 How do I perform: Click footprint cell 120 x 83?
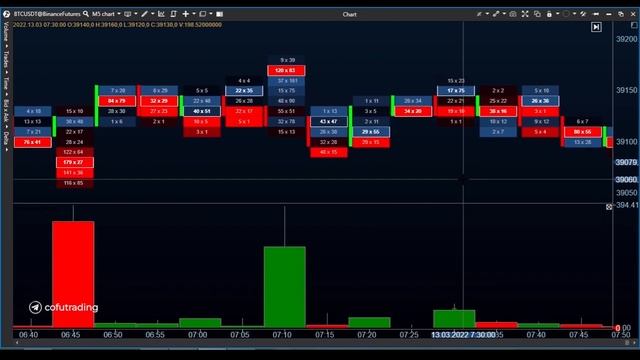[x=286, y=70]
